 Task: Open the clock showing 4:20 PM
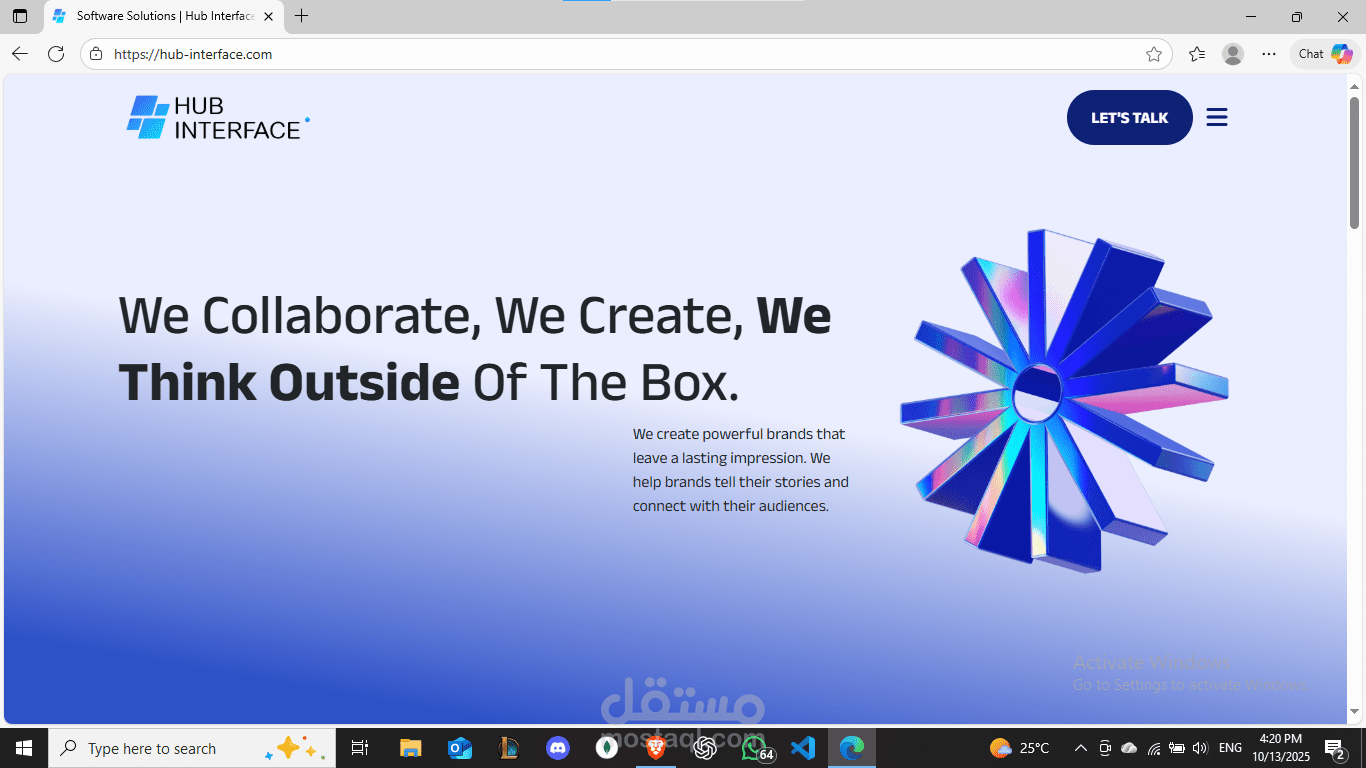pos(1280,748)
